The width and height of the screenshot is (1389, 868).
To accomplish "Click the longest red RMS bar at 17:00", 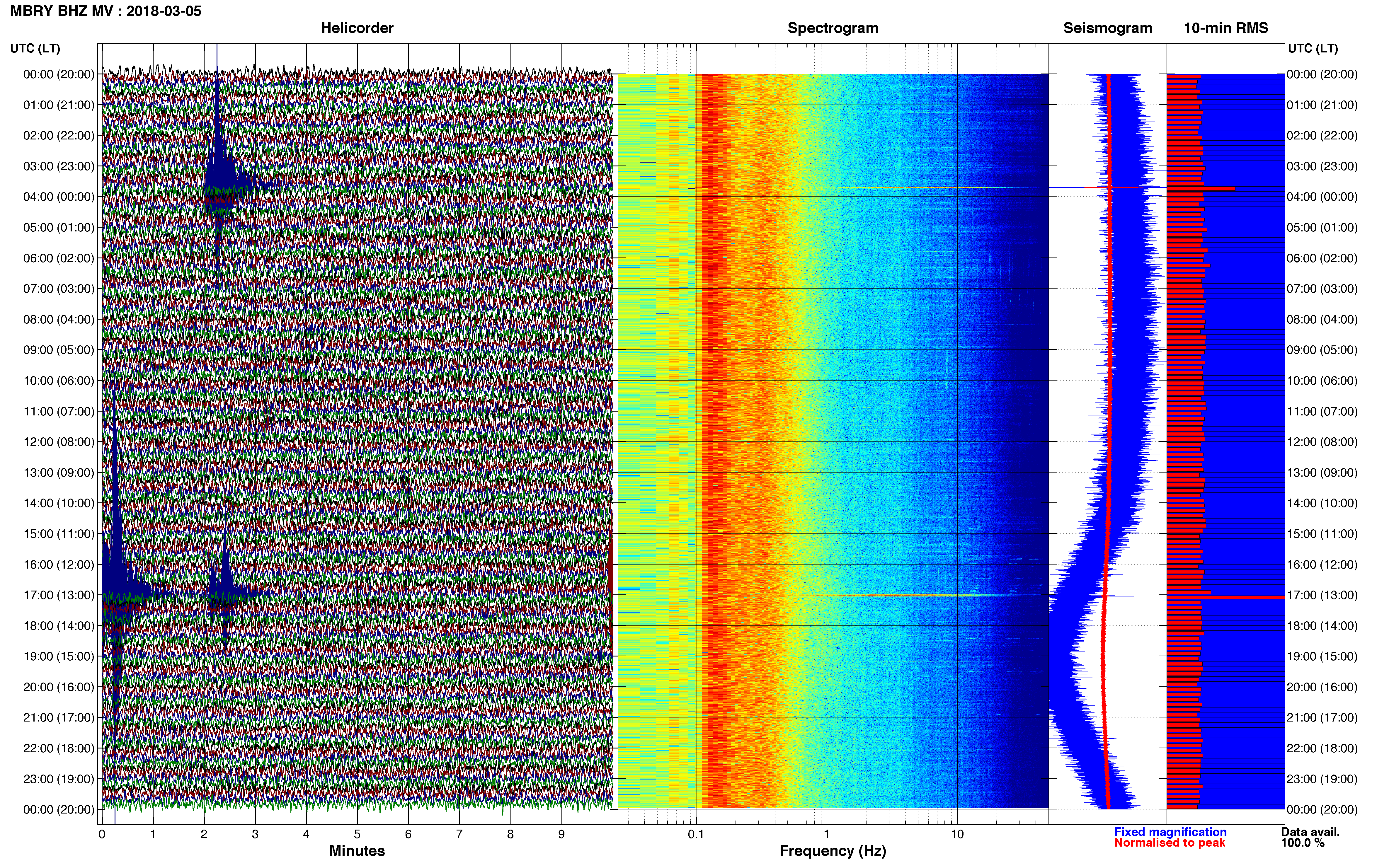I will 1225,598.
